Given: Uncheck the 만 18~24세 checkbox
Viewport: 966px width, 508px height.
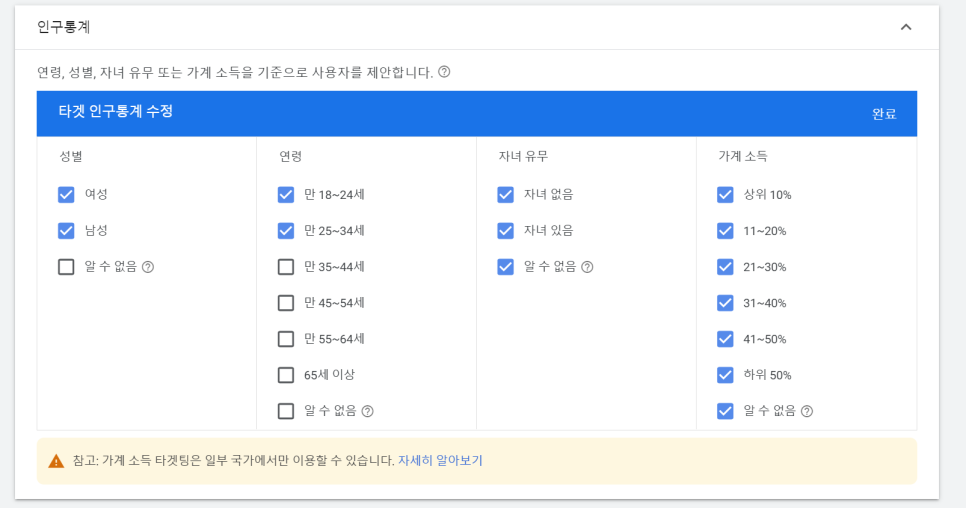Looking at the screenshot, I should 286,195.
